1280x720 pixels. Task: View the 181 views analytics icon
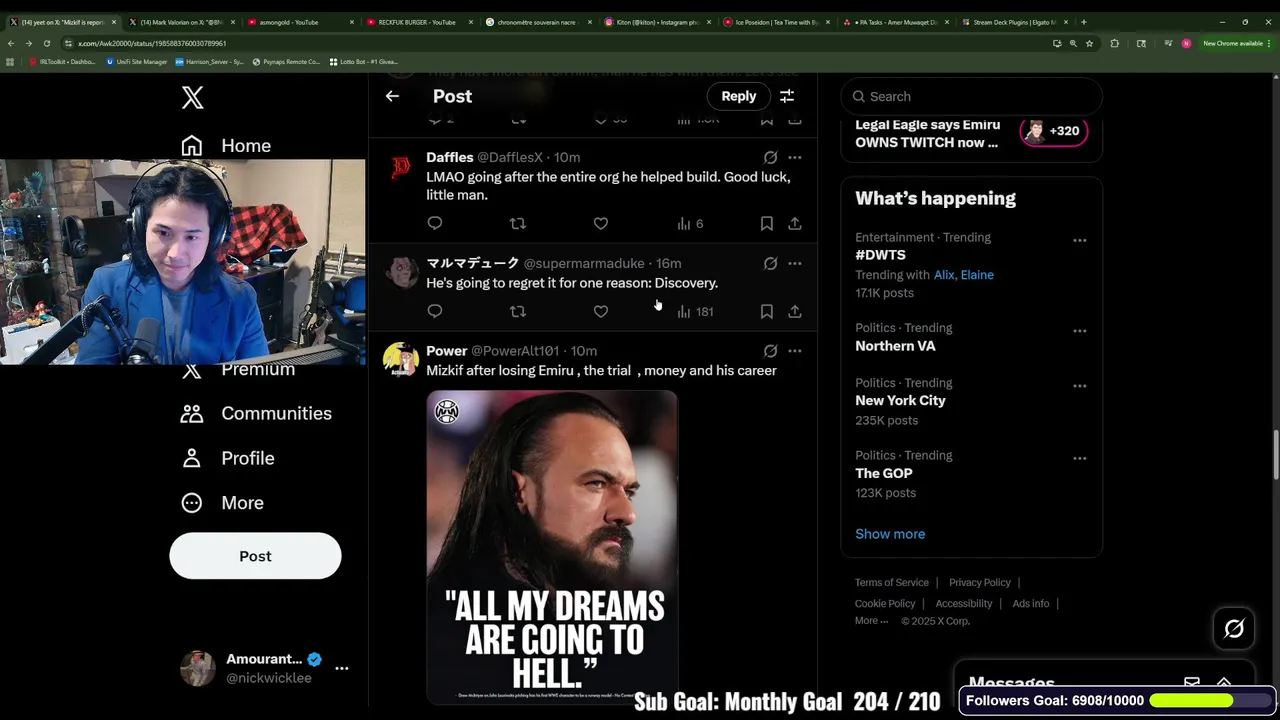pyautogui.click(x=694, y=311)
